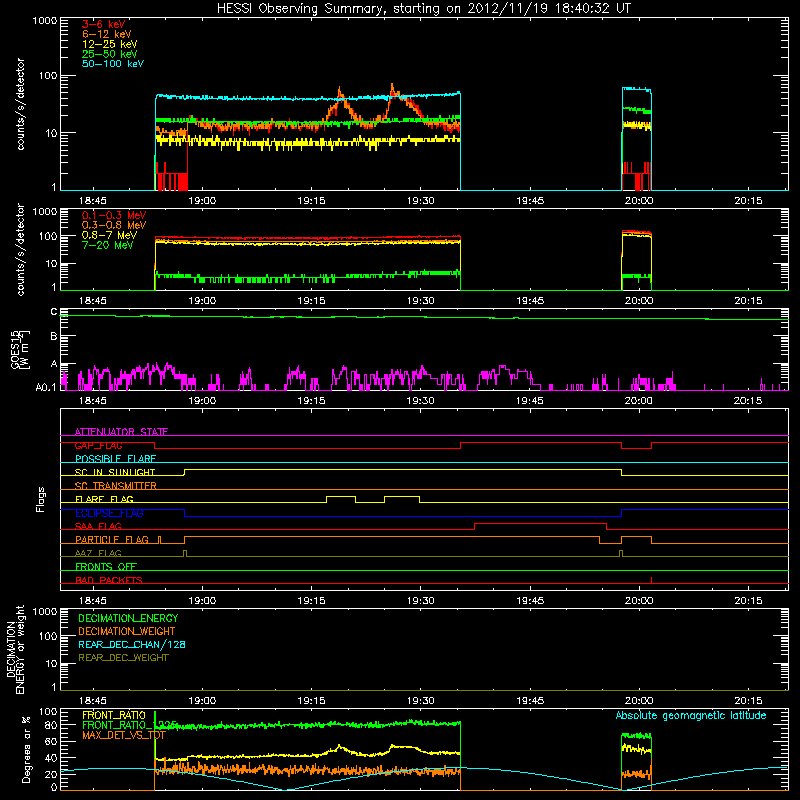
Task: Click the yellow 0.8-7 MeV legend entry
Action: (x=109, y=235)
